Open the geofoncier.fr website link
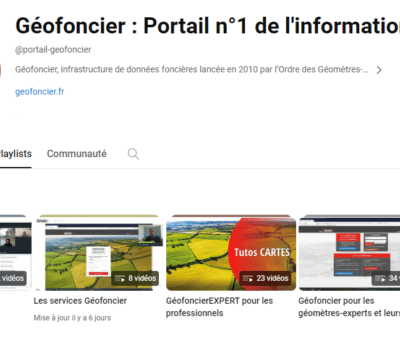The height and width of the screenshot is (360, 400). (x=40, y=92)
